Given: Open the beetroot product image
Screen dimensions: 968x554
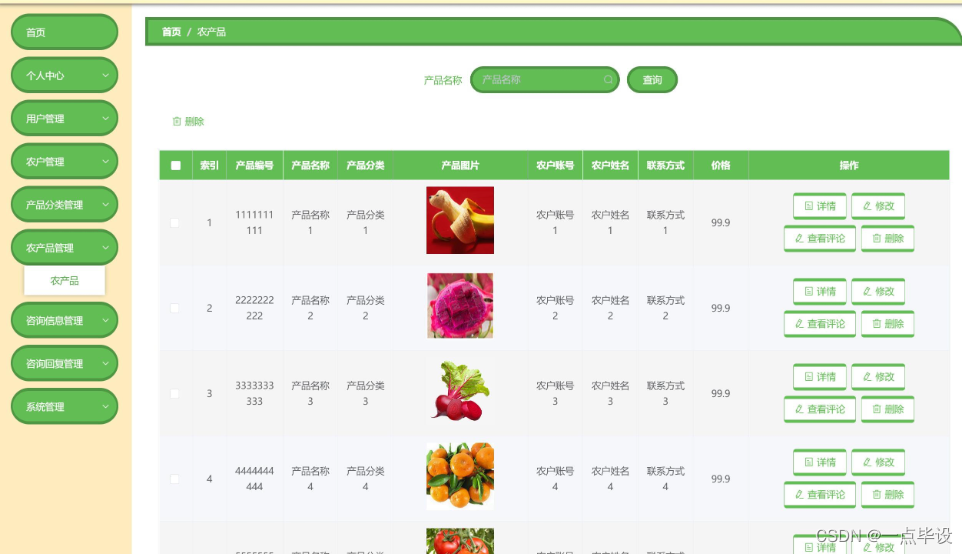Looking at the screenshot, I should [x=460, y=391].
